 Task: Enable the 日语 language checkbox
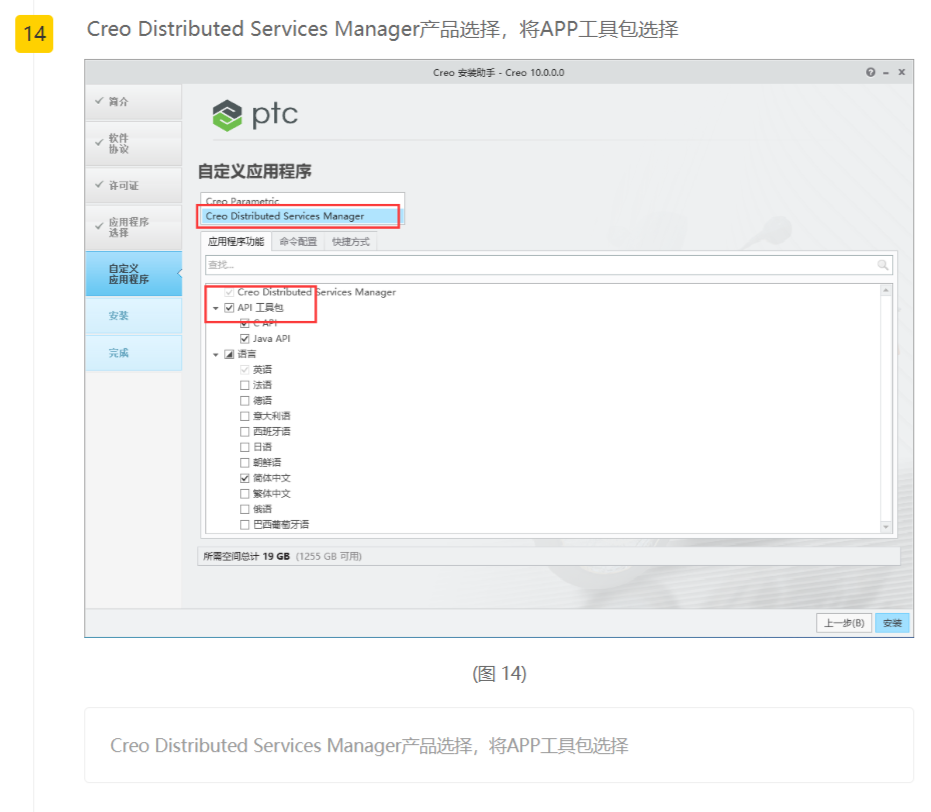tap(245, 447)
